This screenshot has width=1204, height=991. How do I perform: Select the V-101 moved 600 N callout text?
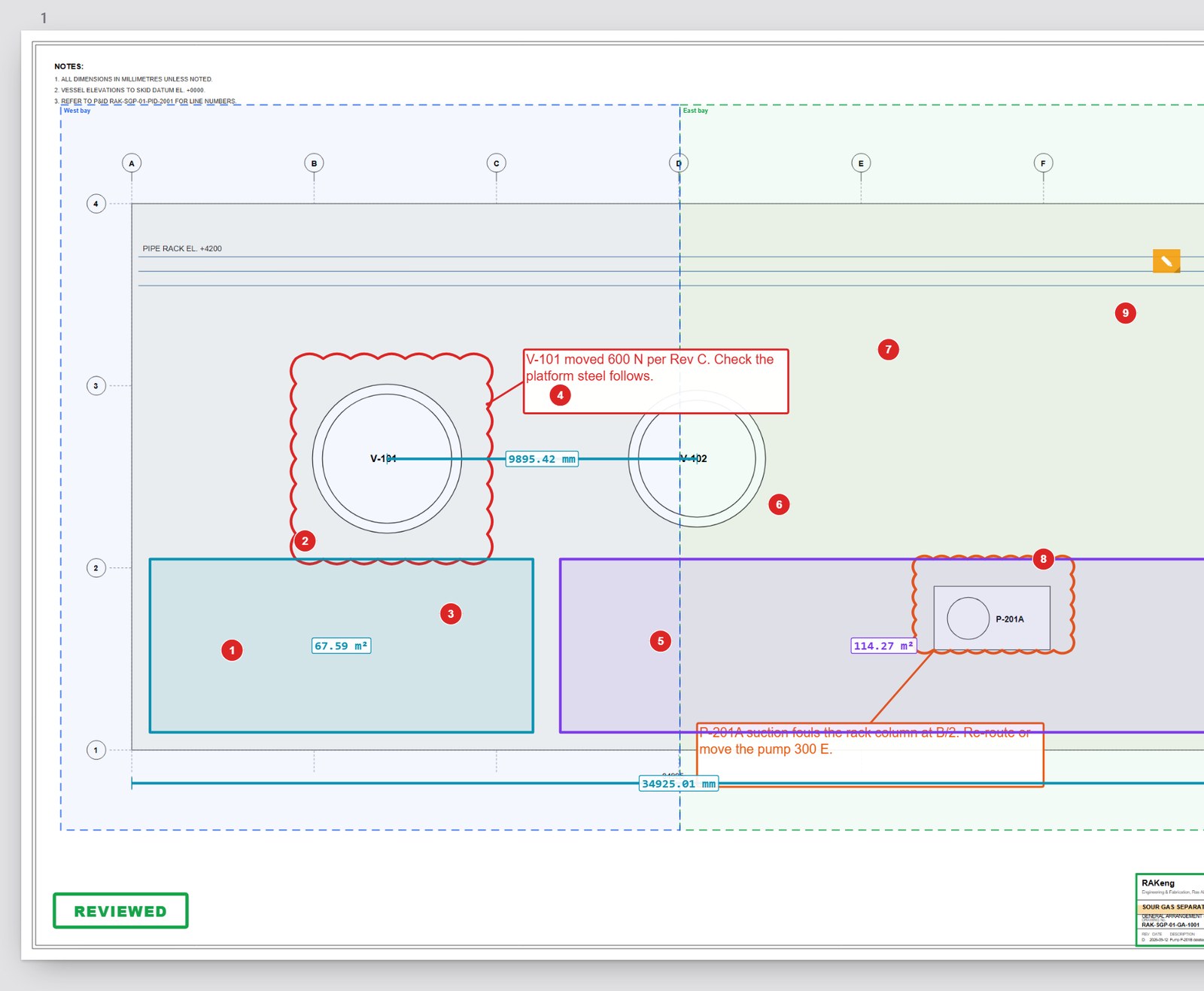(649, 367)
